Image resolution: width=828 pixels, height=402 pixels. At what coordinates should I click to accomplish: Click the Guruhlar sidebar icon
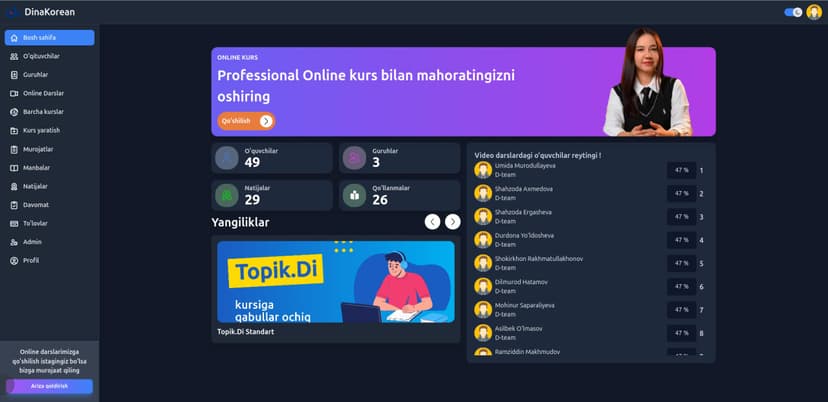pyautogui.click(x=14, y=75)
